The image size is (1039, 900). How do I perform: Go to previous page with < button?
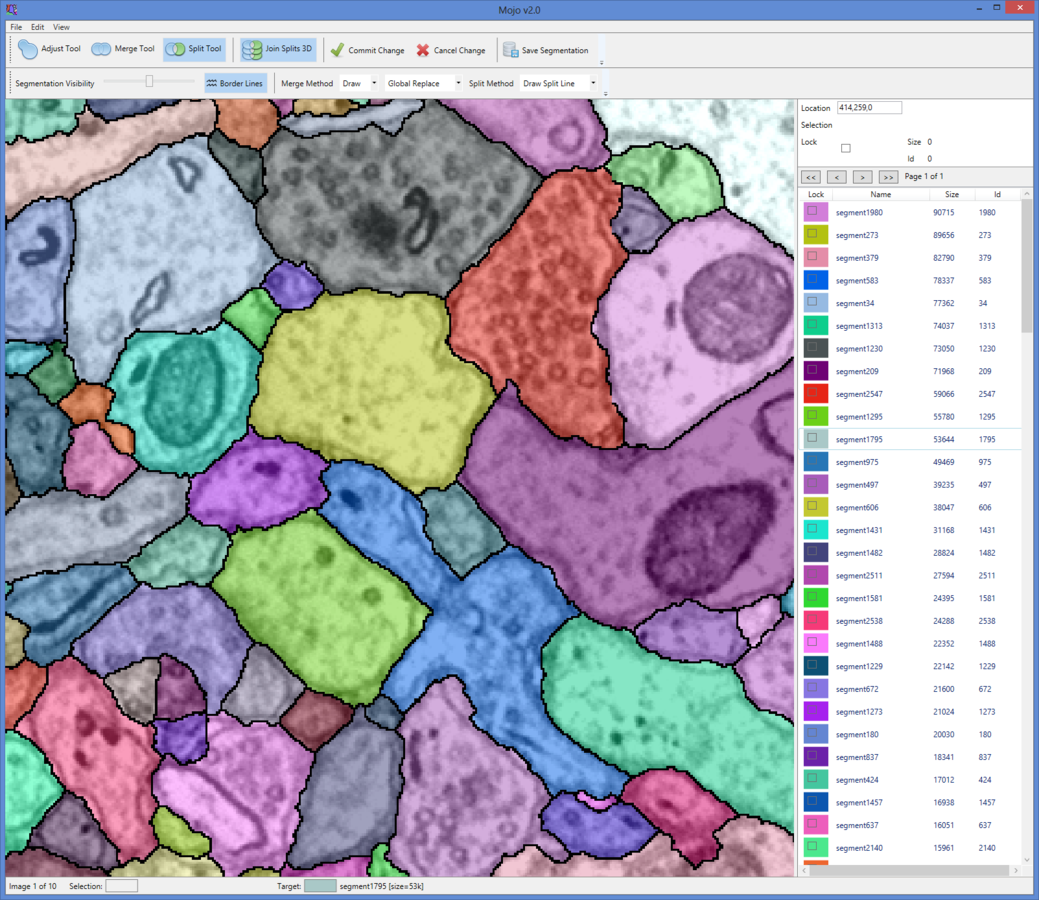pos(837,177)
